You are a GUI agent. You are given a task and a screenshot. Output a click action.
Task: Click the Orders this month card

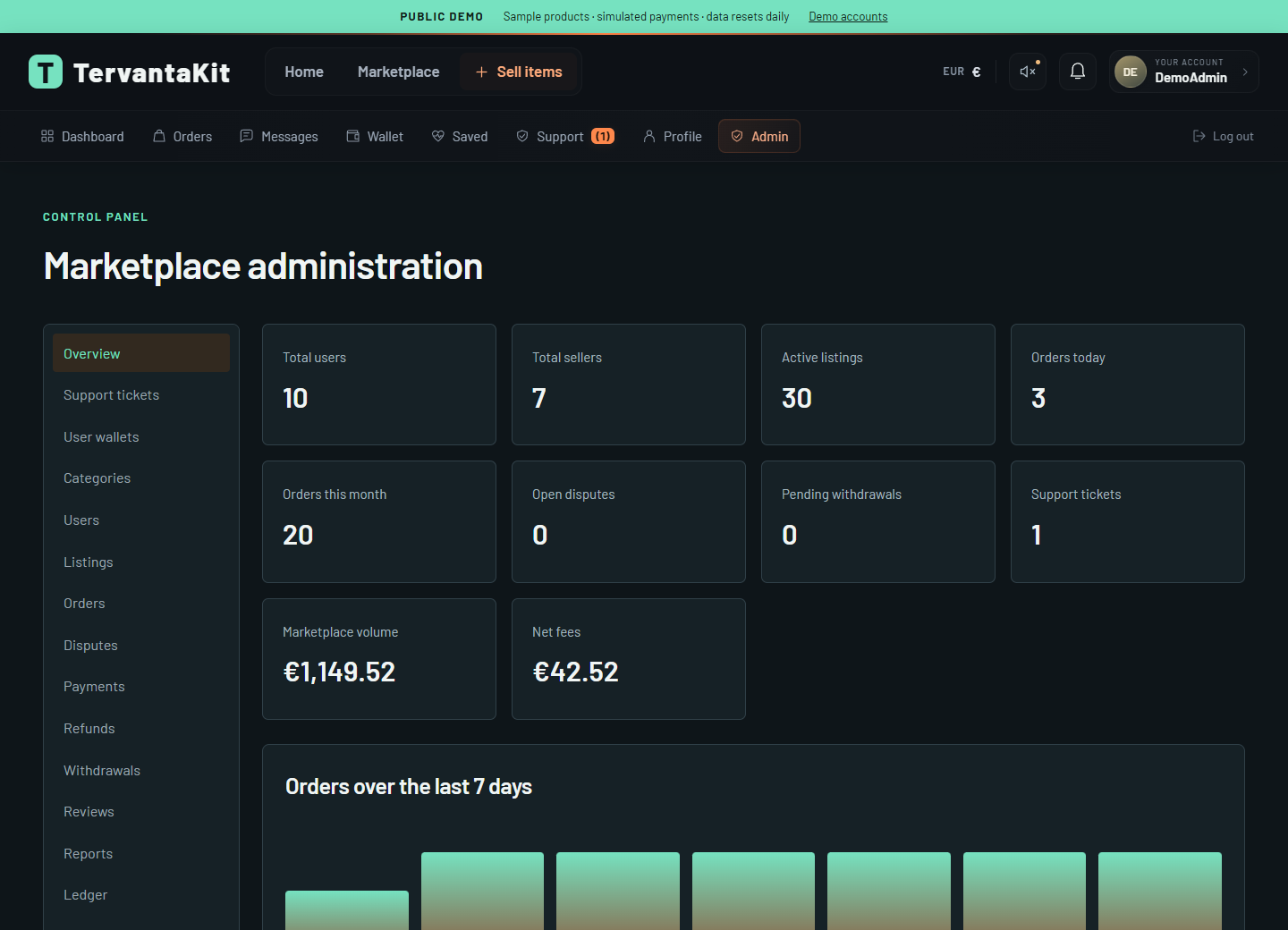pyautogui.click(x=379, y=521)
